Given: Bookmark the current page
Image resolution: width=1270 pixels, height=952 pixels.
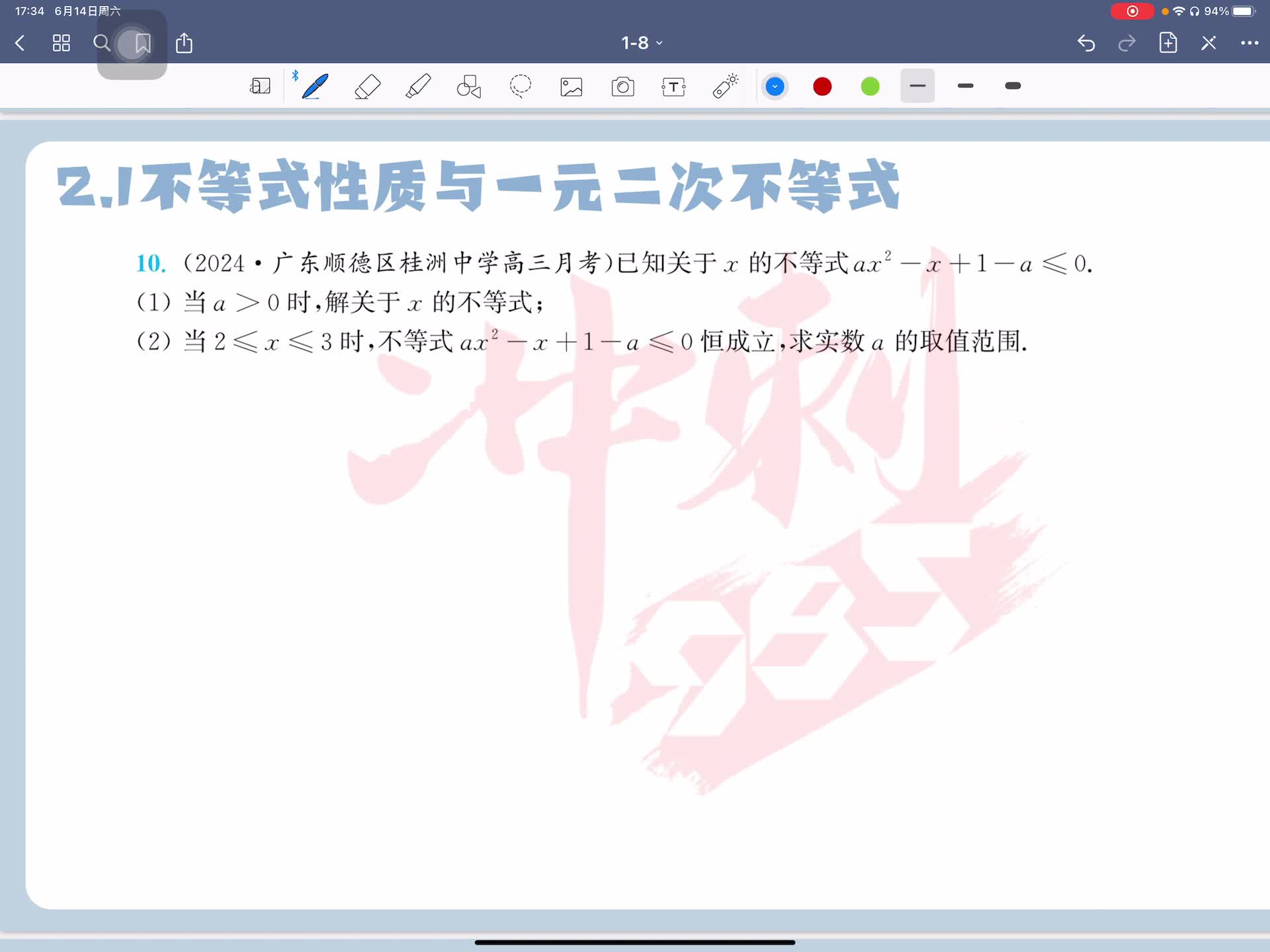Looking at the screenshot, I should pyautogui.click(x=142, y=44).
